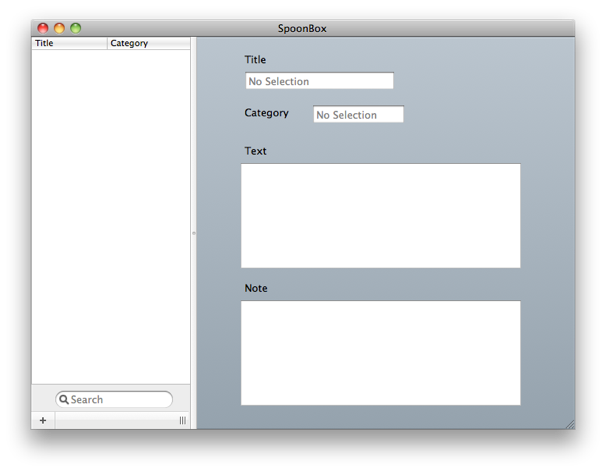Click the Title input field

[319, 81]
